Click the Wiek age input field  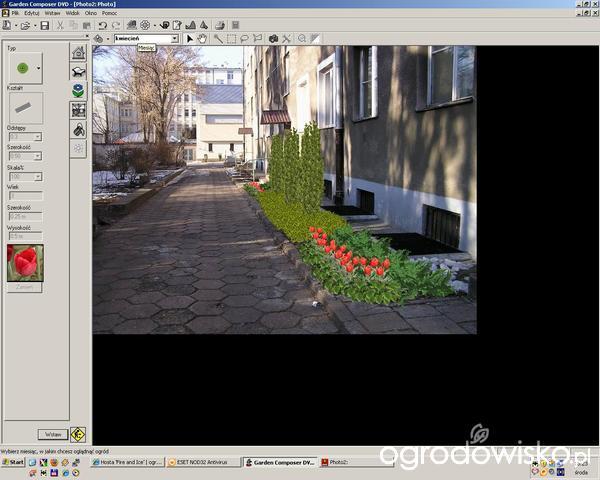click(x=25, y=196)
